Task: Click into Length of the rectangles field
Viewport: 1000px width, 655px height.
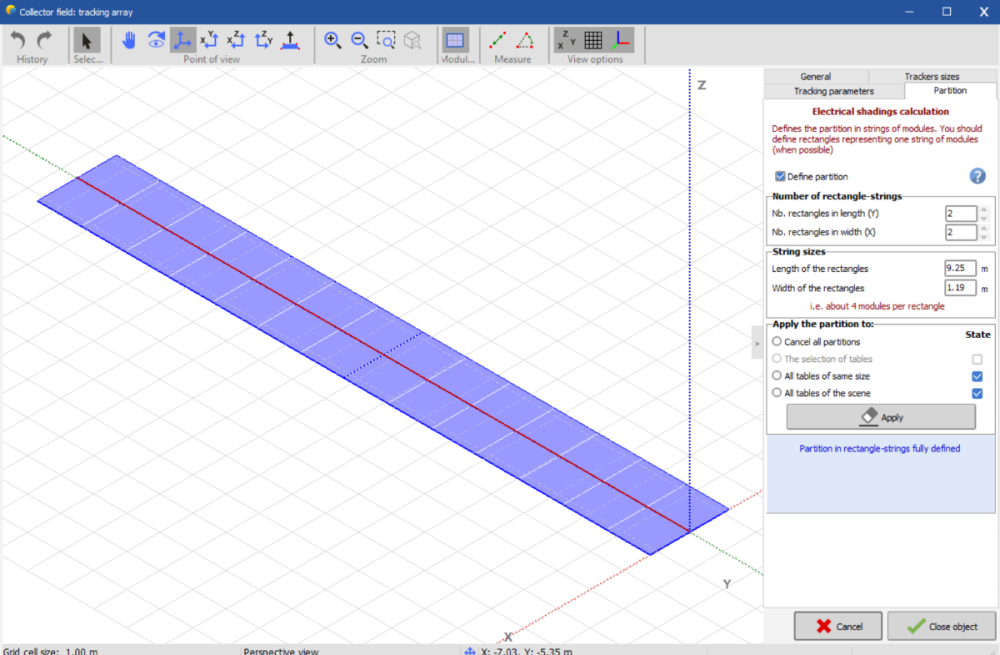Action: 959,268
